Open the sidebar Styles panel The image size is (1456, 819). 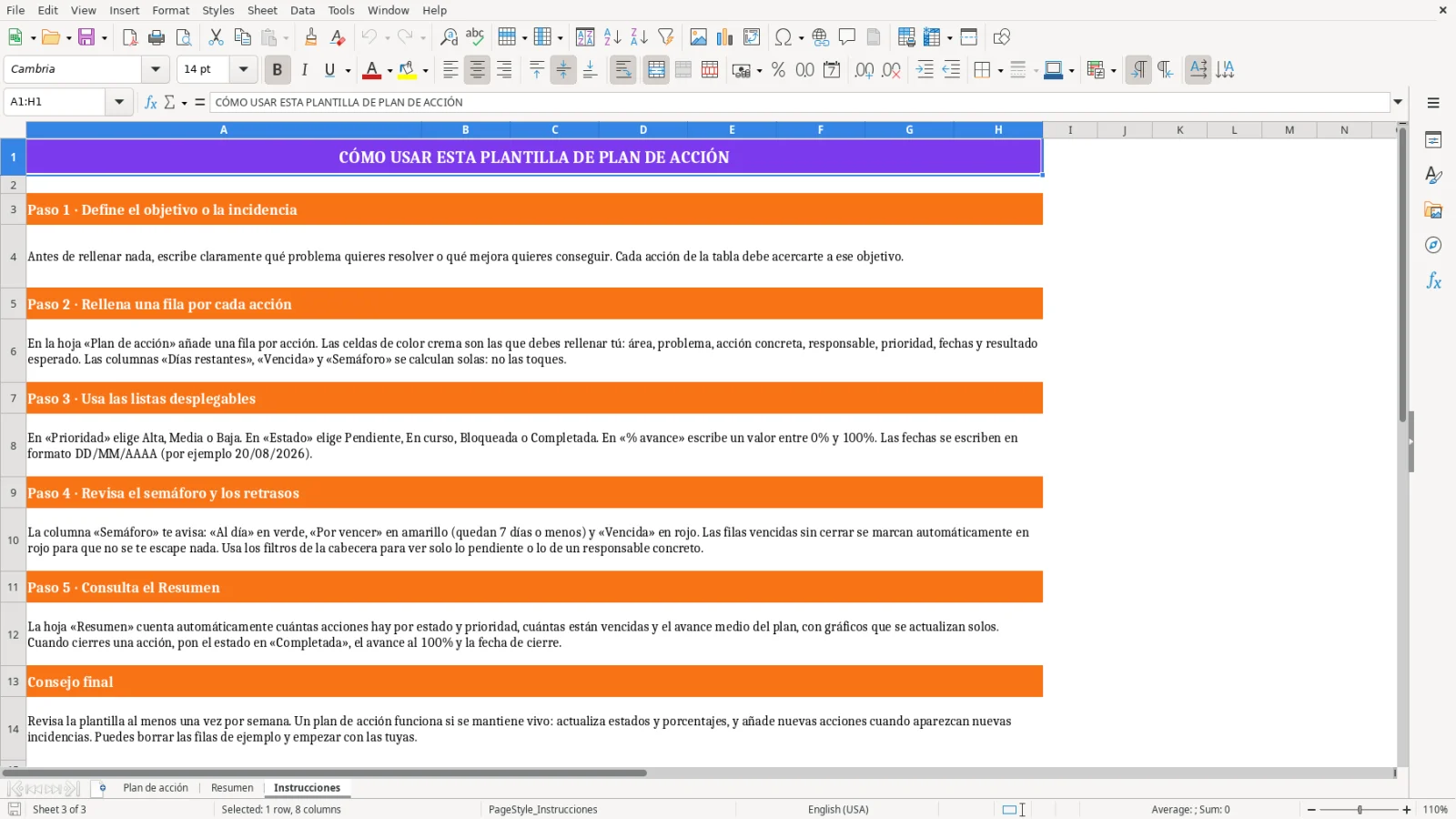click(x=1433, y=175)
